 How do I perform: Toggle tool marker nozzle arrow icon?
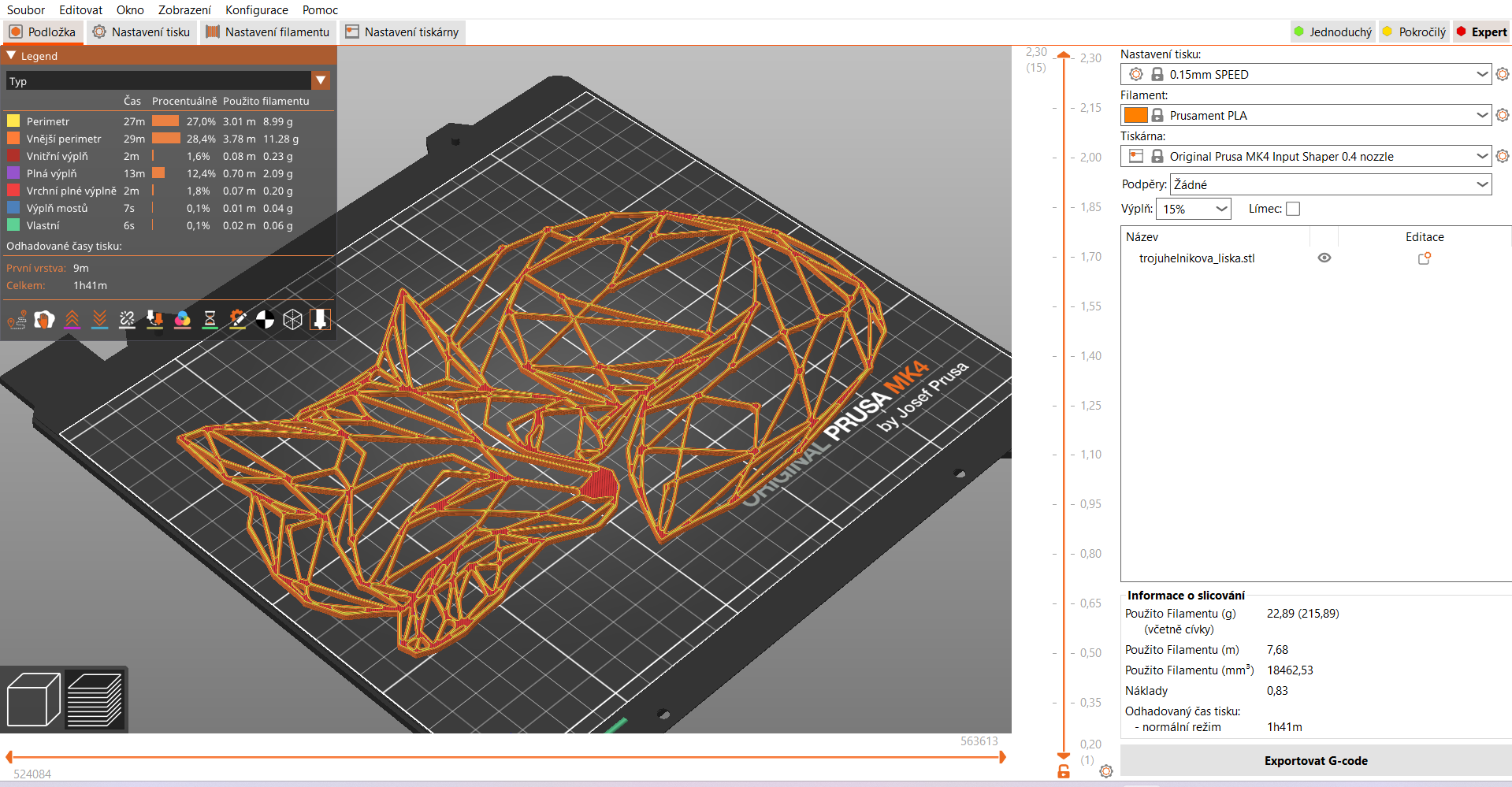point(320,319)
